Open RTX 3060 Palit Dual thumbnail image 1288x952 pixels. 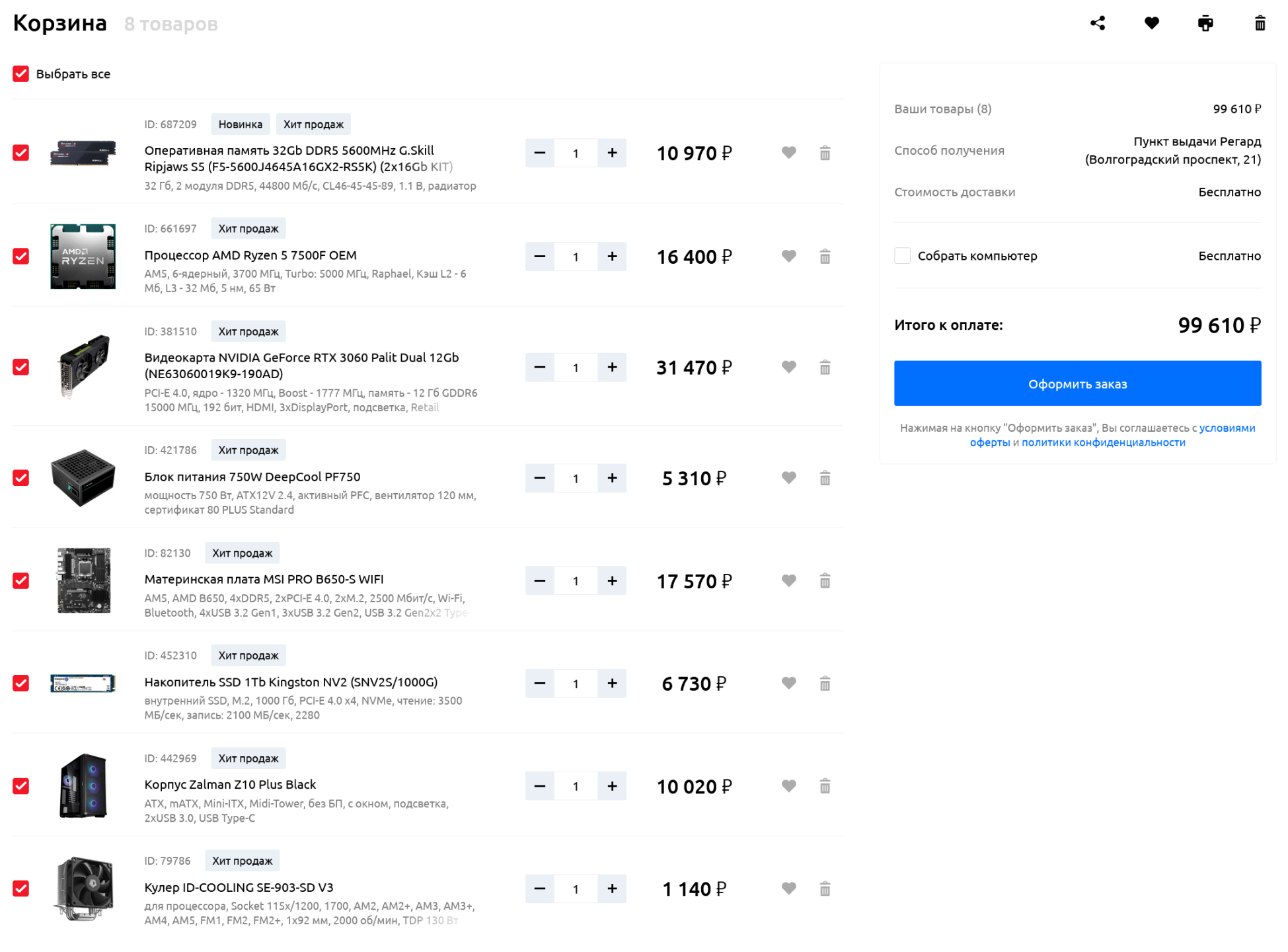click(x=83, y=367)
